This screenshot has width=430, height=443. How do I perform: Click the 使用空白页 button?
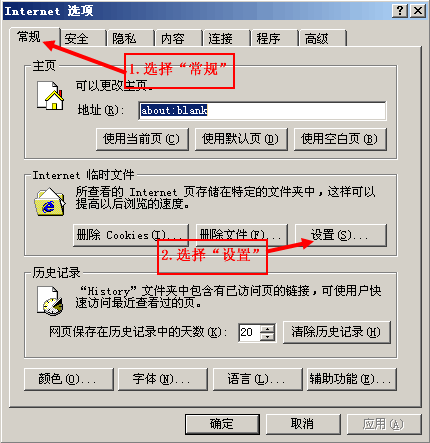click(x=340, y=139)
